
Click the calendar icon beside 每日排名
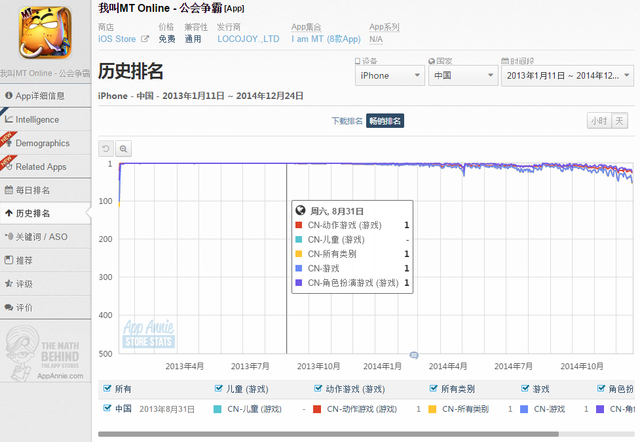[9, 190]
